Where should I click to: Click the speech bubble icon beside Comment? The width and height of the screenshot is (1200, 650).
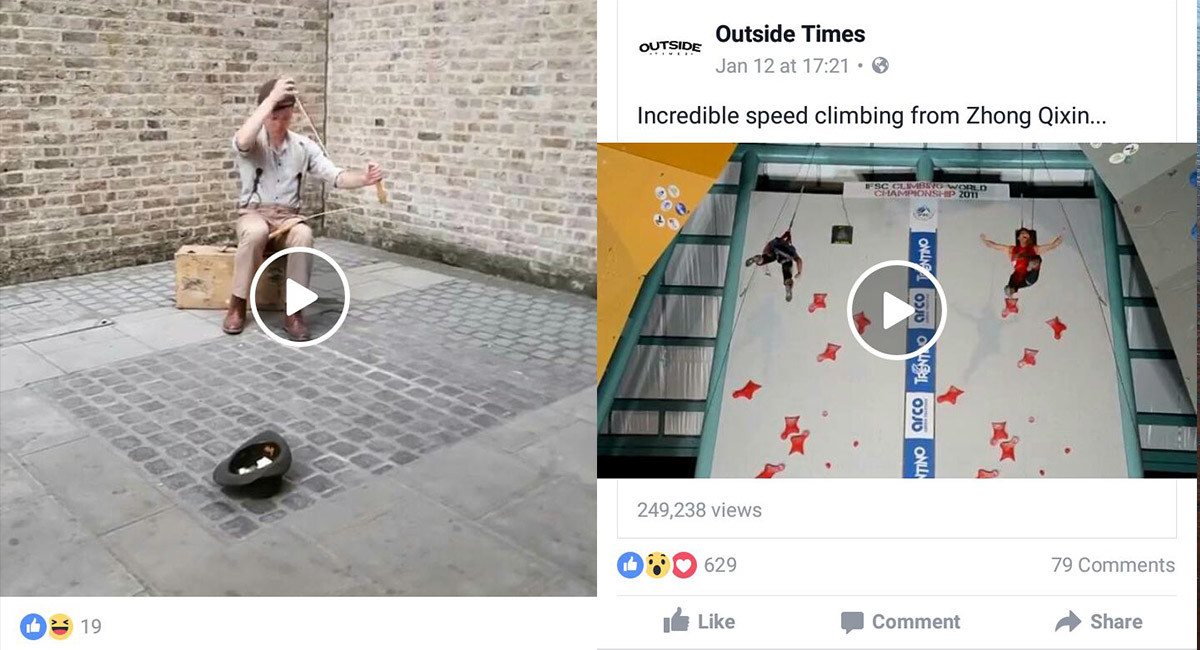click(x=852, y=623)
